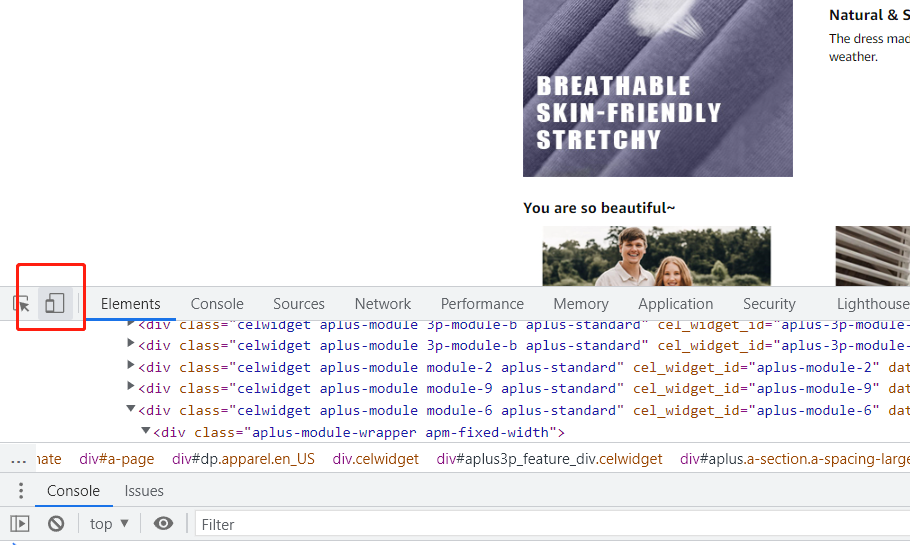The width and height of the screenshot is (910, 545).
Task: Switch to the Network tab
Action: pyautogui.click(x=382, y=304)
